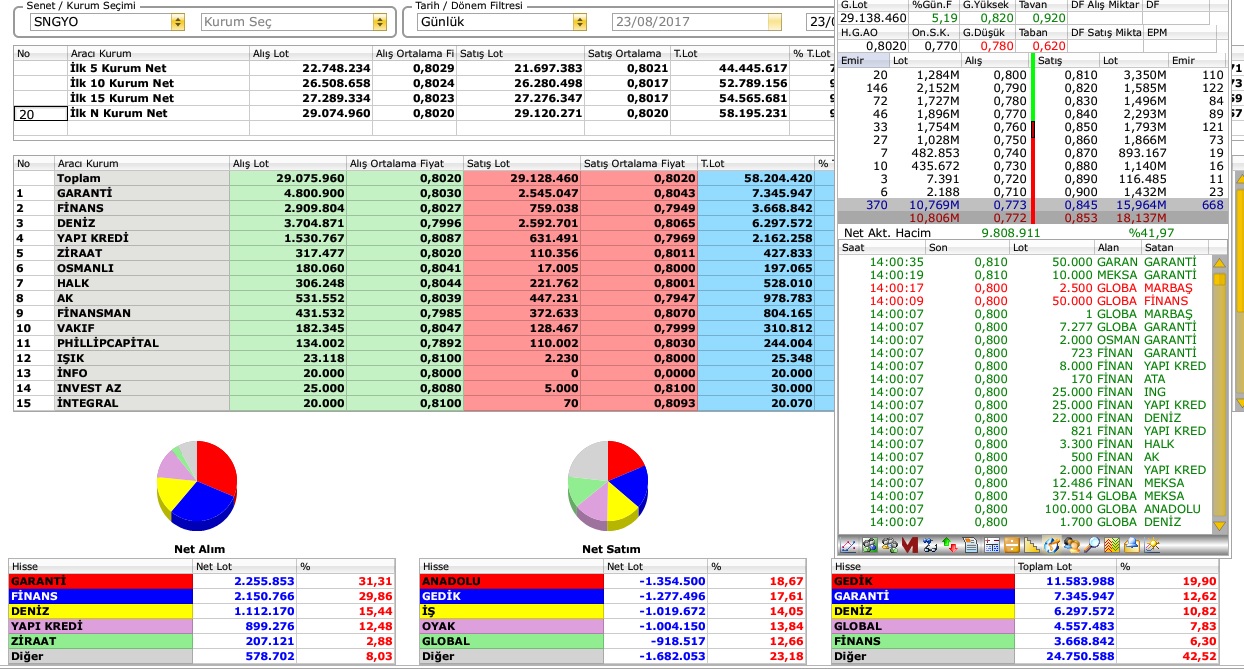Click the red M toolbar icon
The image size is (1244, 669).
pos(910,546)
